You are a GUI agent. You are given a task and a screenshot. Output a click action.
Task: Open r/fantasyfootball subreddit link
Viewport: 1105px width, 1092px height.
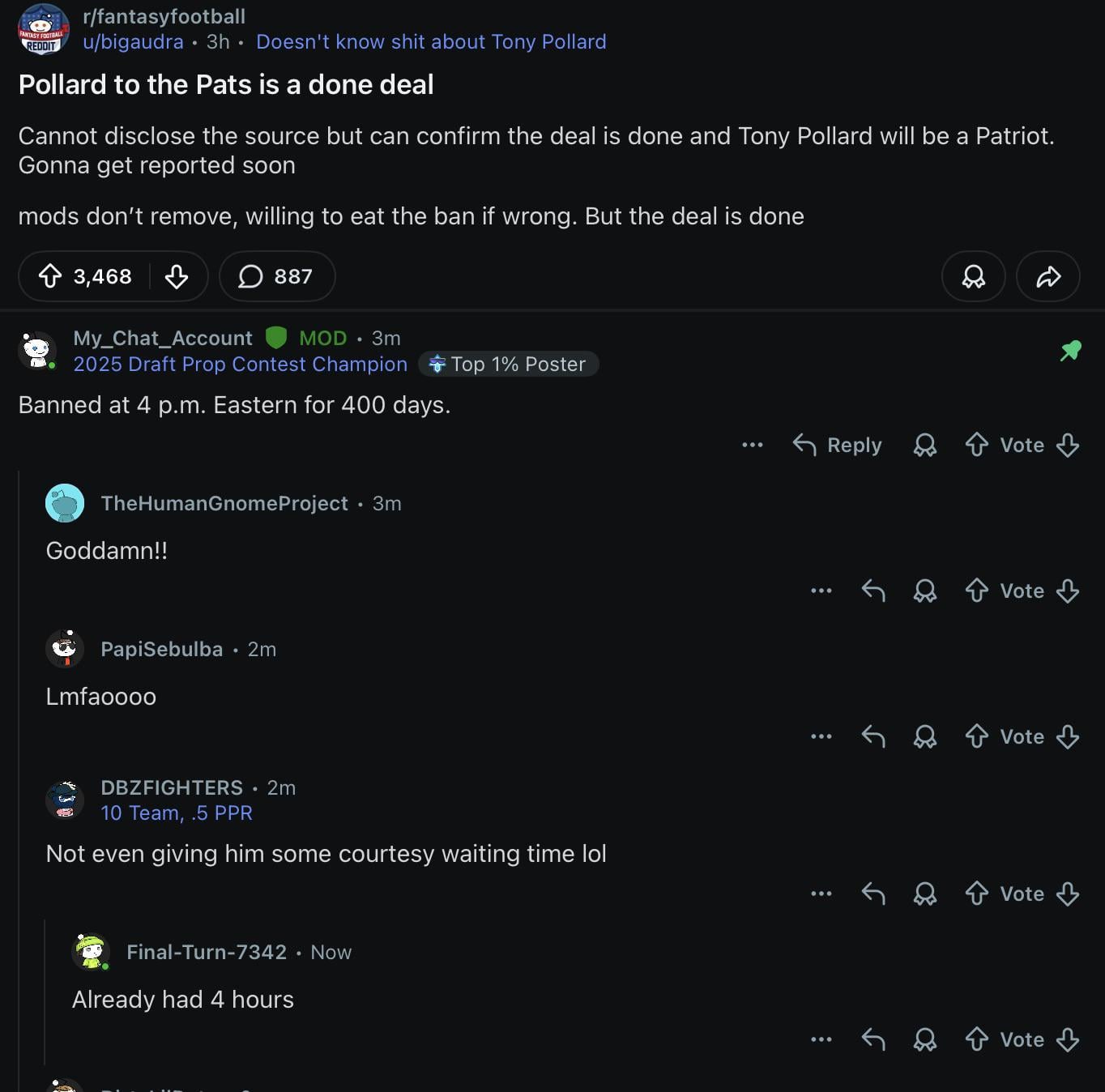[x=164, y=16]
